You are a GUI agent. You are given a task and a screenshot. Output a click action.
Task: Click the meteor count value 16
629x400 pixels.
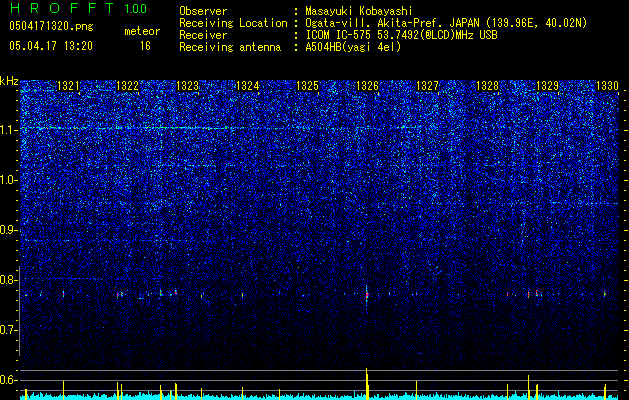pos(145,46)
